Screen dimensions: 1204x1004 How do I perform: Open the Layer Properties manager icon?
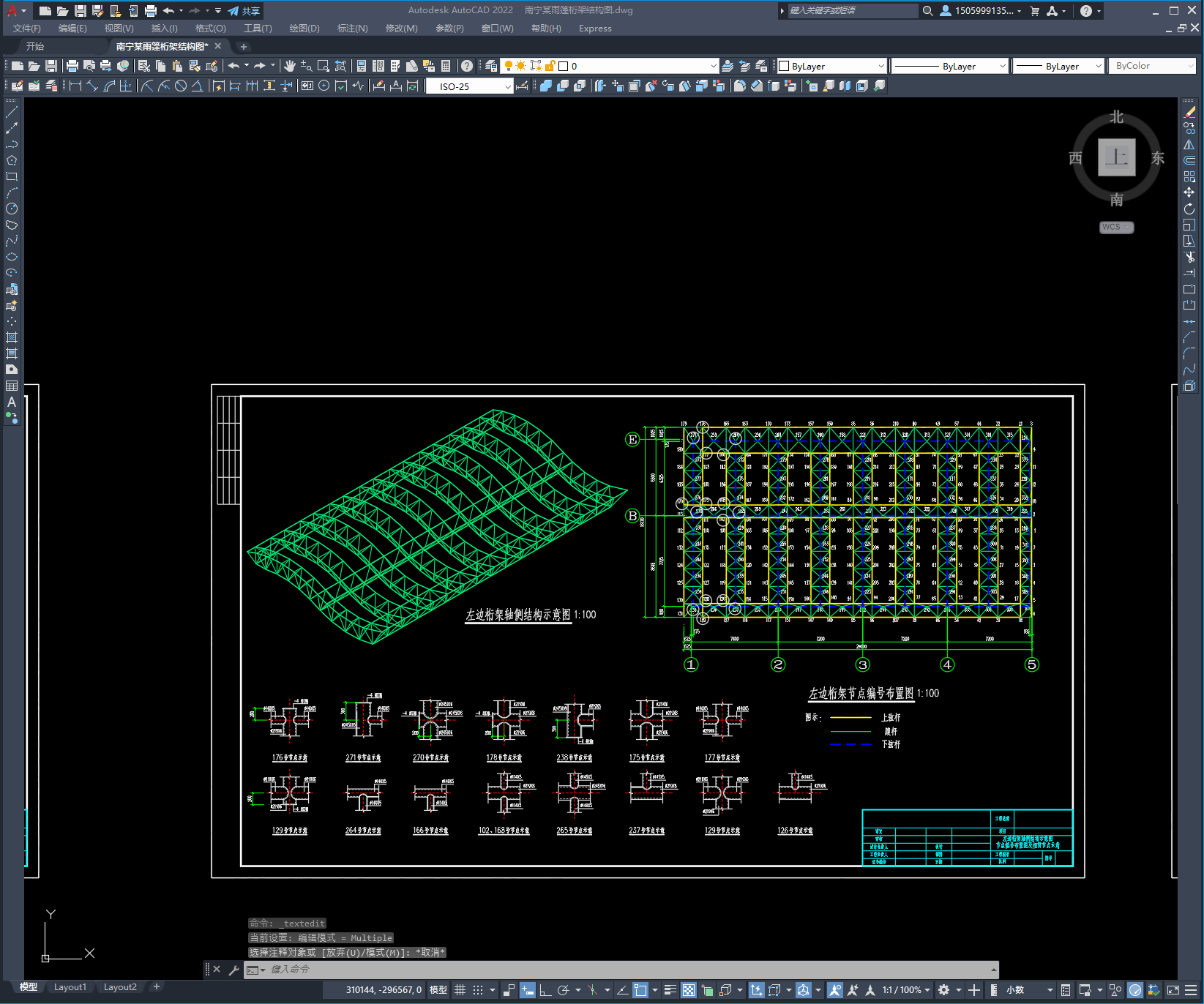(x=491, y=66)
